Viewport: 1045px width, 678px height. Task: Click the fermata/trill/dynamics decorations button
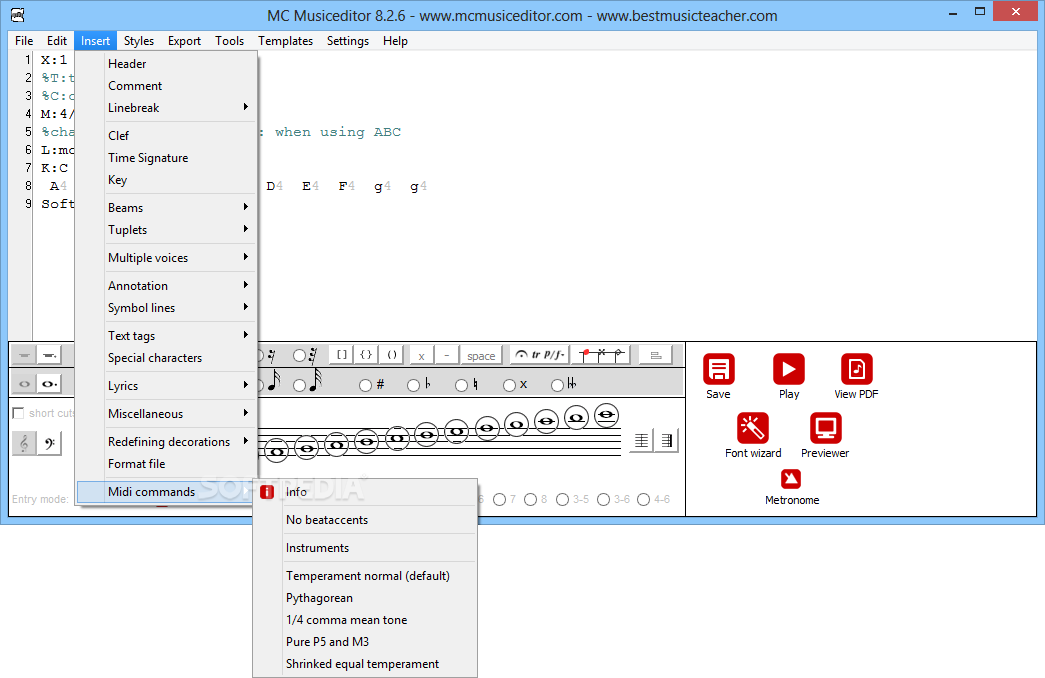point(540,355)
